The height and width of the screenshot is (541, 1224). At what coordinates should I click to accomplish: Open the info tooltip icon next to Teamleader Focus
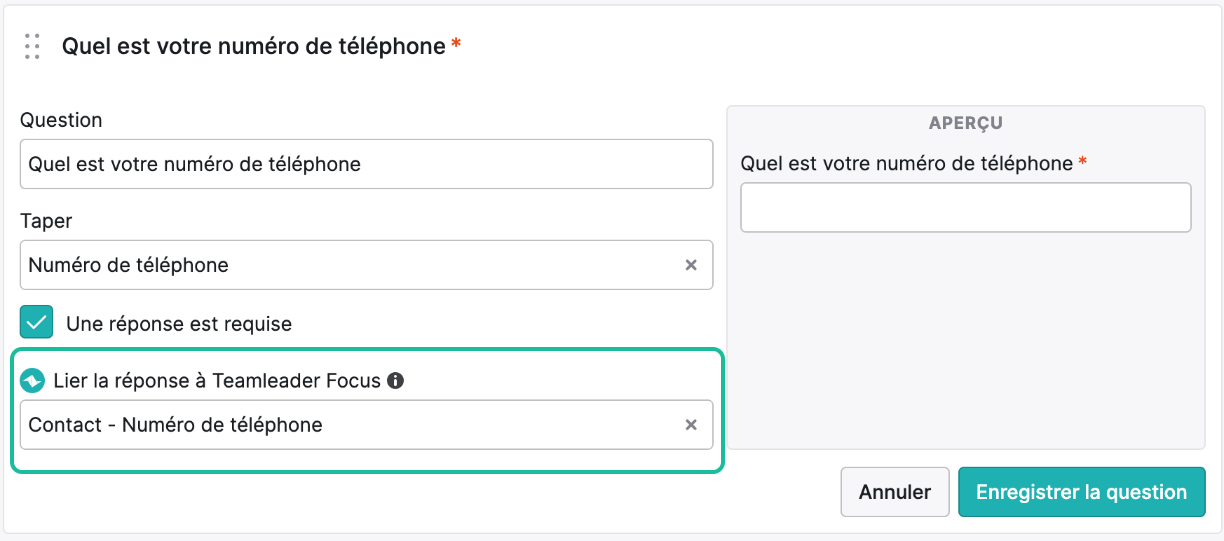[x=395, y=381]
